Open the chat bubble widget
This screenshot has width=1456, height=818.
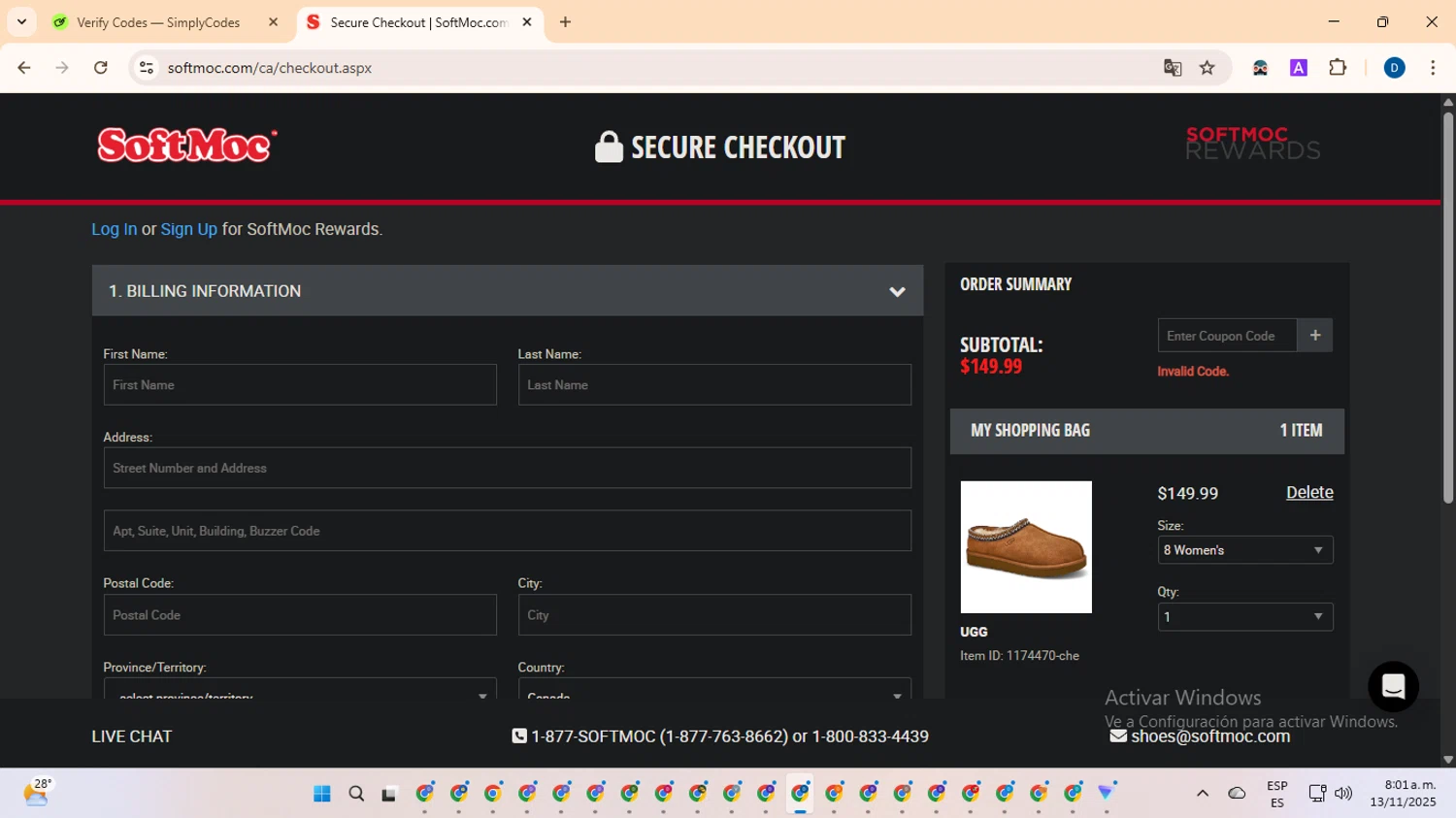pos(1393,686)
